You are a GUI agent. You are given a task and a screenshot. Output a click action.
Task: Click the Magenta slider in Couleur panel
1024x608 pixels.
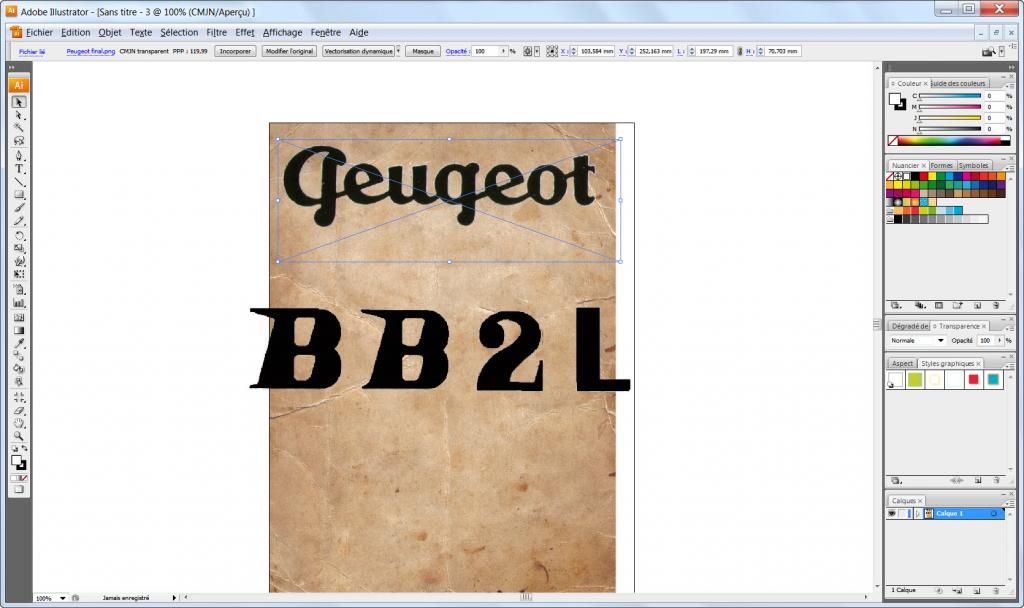coord(950,107)
